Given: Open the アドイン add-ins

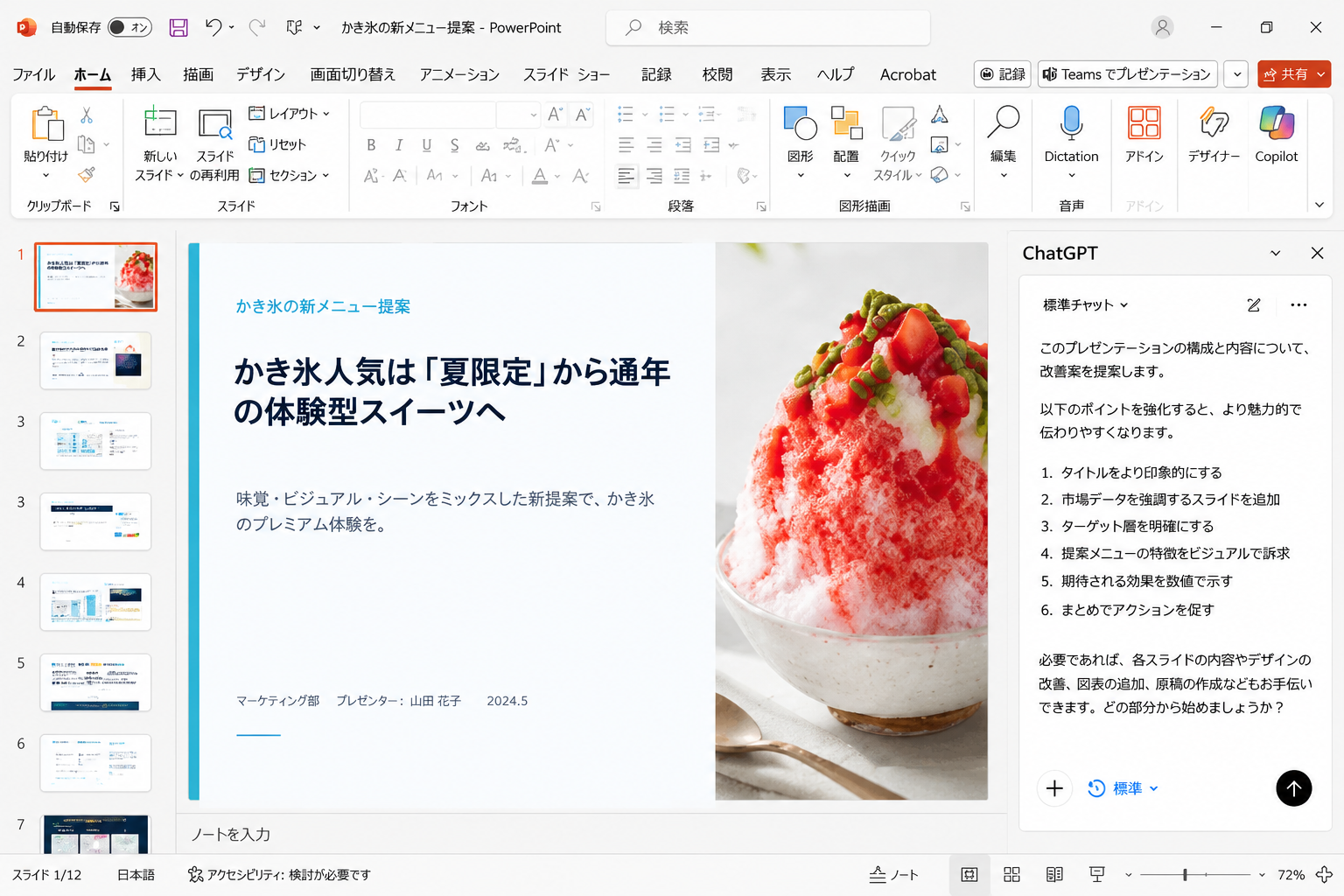Looking at the screenshot, I should click(1144, 135).
